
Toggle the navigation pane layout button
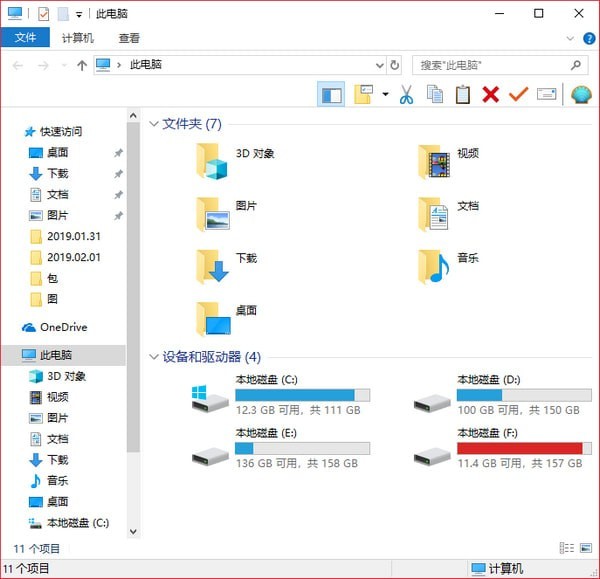[331, 95]
